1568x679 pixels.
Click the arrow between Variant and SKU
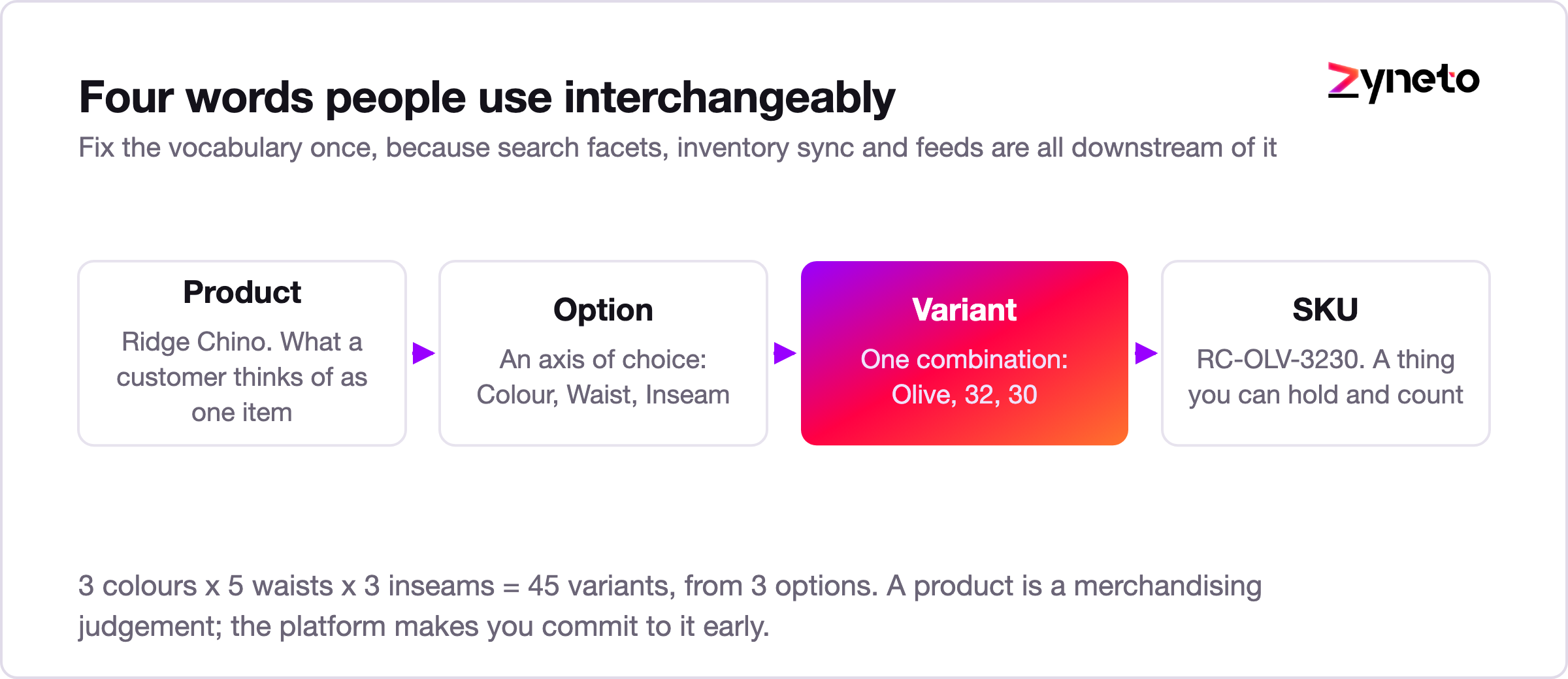tap(1146, 353)
